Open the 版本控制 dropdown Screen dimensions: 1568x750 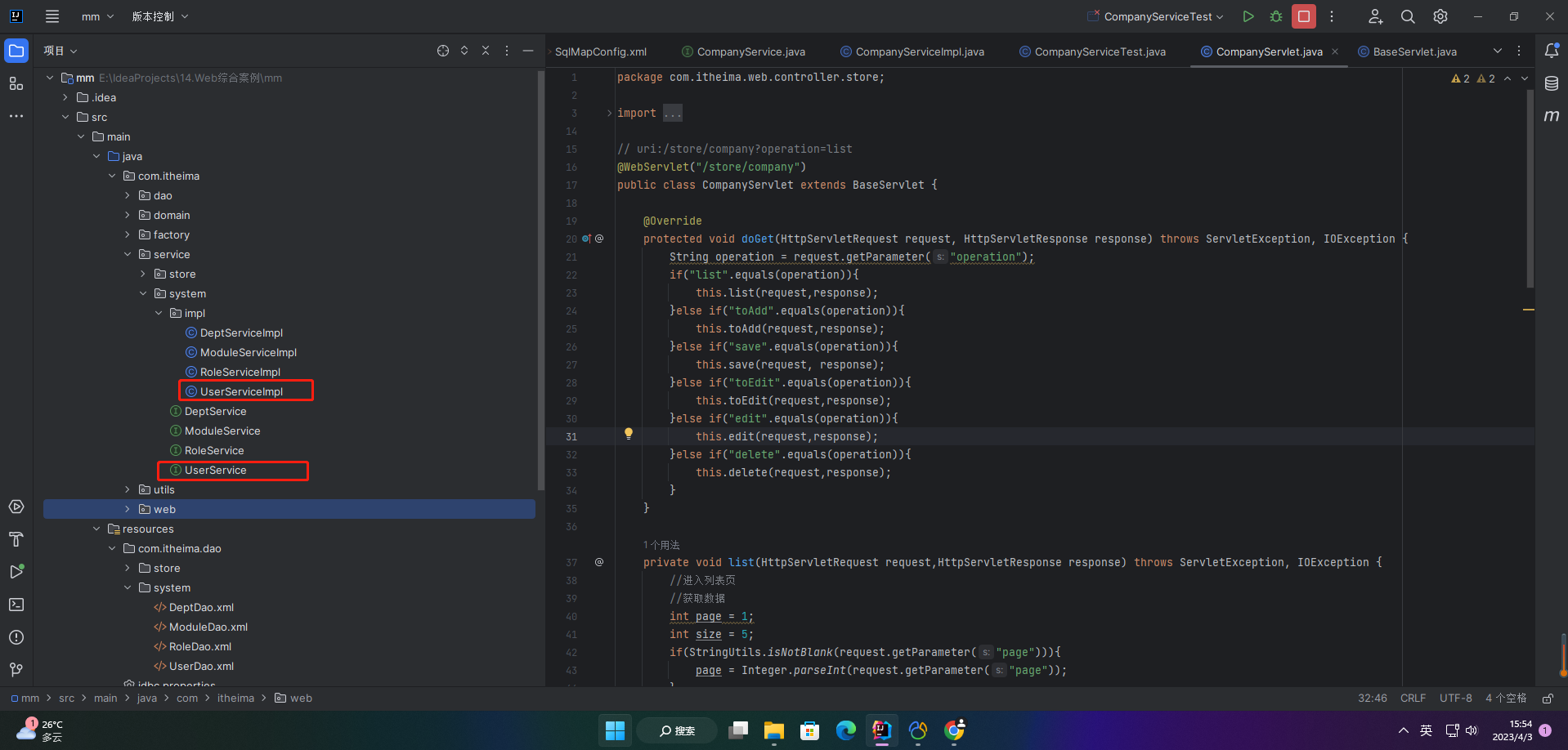(160, 16)
